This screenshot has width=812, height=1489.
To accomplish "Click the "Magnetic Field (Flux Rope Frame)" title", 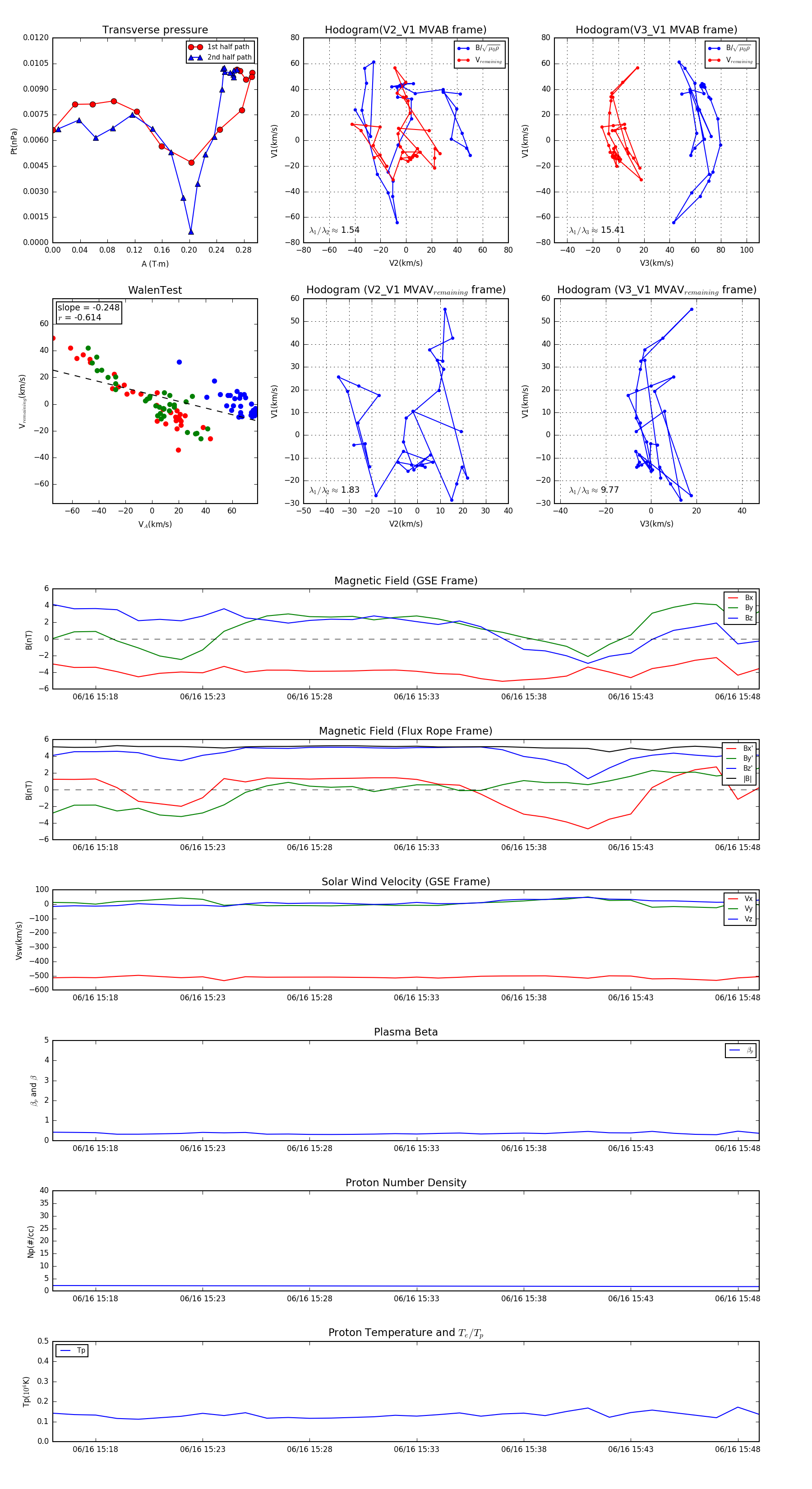I will tap(406, 731).
